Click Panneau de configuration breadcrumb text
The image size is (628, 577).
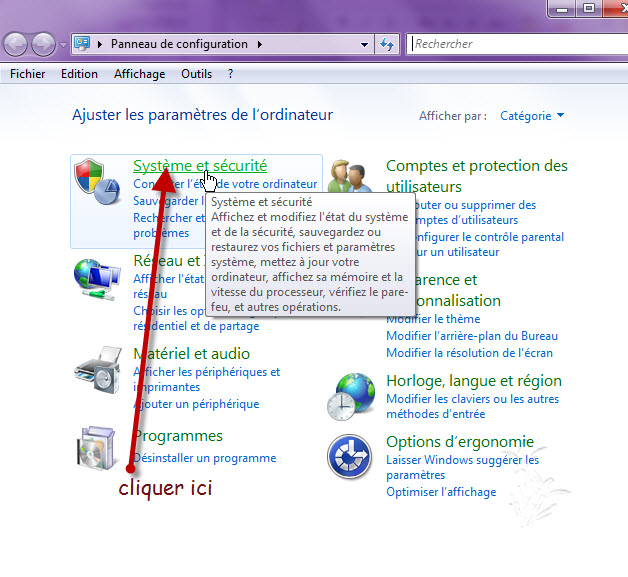[x=179, y=44]
